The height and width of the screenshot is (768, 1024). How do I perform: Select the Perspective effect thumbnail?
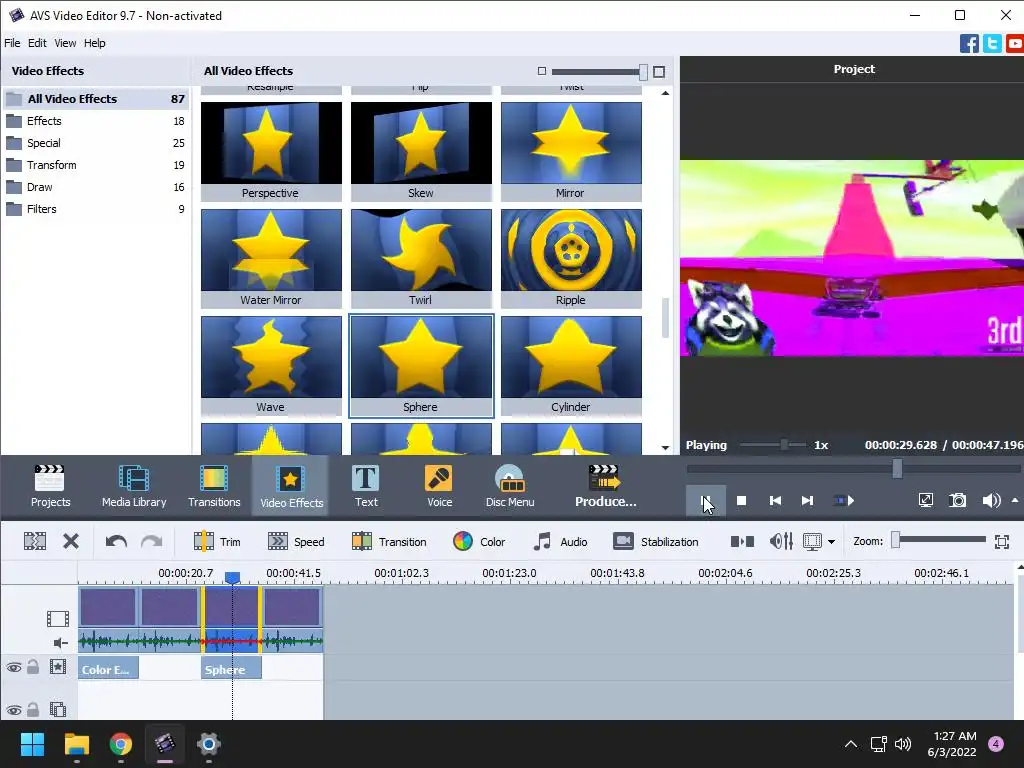coord(271,151)
